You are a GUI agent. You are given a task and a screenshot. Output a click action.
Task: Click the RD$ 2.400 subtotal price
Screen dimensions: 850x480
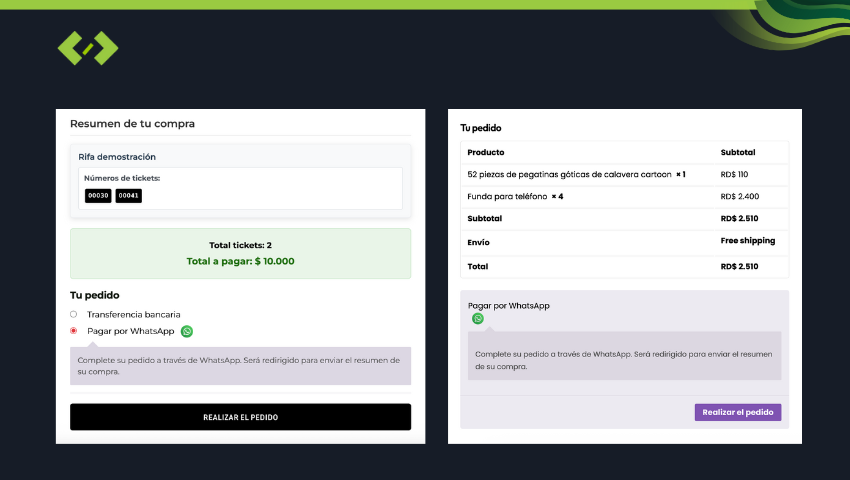[739, 196]
